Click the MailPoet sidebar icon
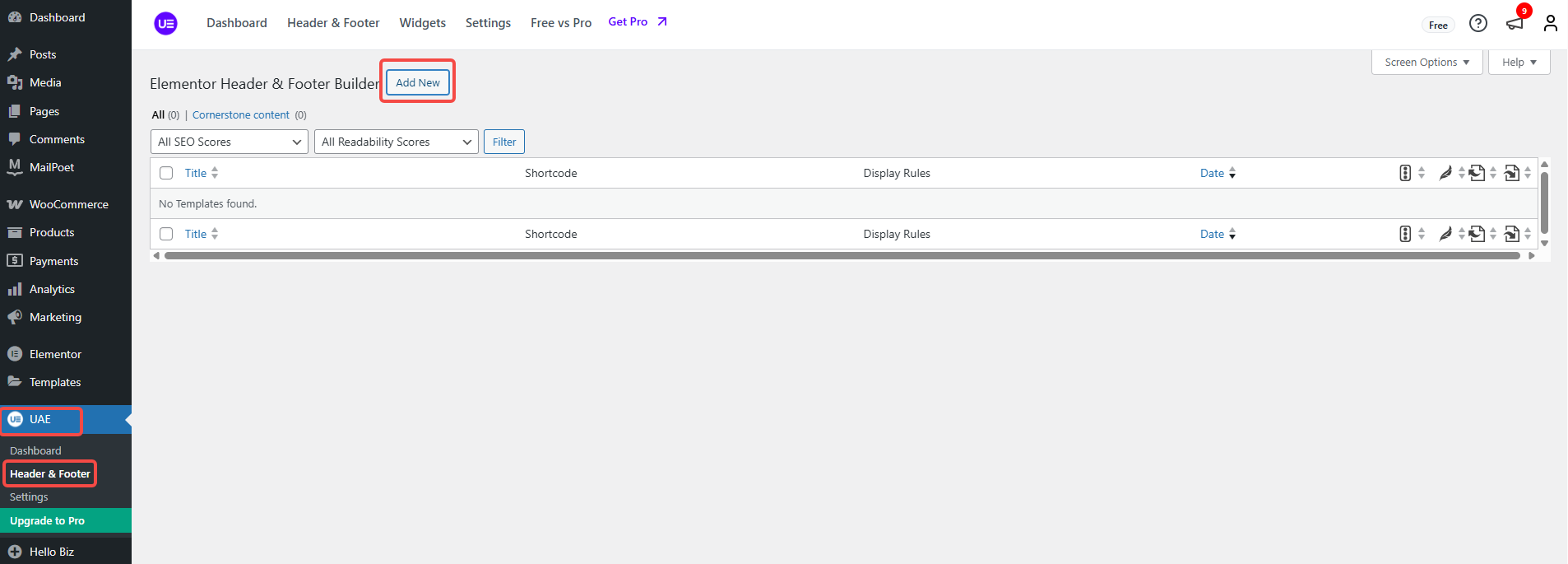 click(15, 167)
